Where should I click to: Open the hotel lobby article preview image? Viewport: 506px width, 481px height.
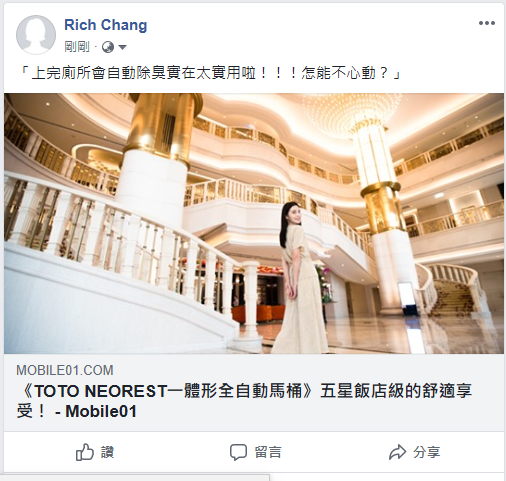click(x=254, y=223)
